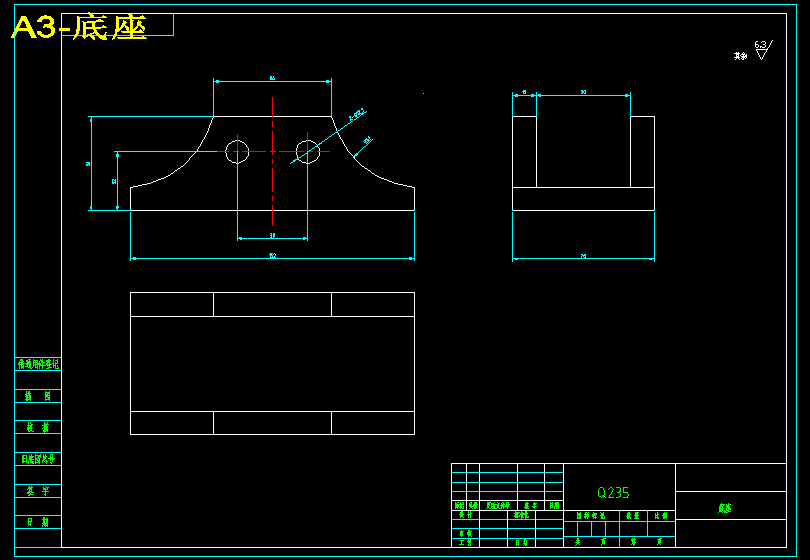Click the "共 页" cell in title block
The width and height of the screenshot is (810, 560).
(x=591, y=542)
